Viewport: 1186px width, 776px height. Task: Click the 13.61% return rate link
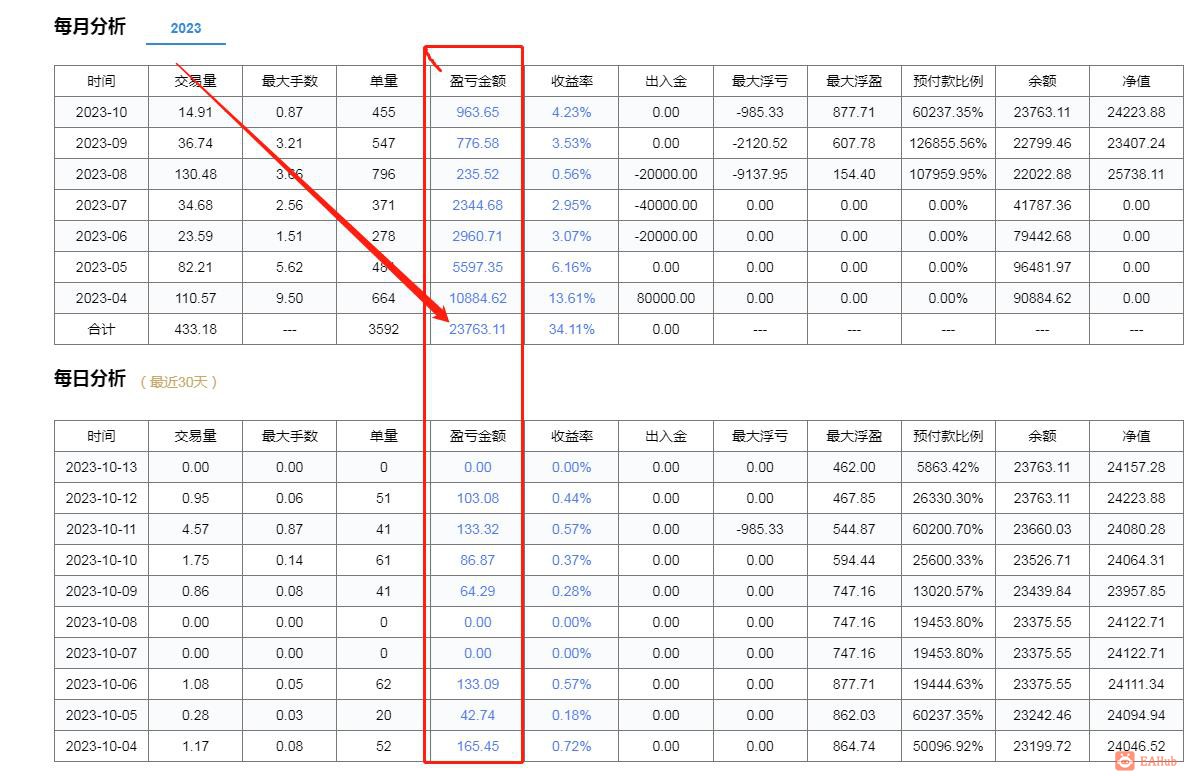point(571,298)
